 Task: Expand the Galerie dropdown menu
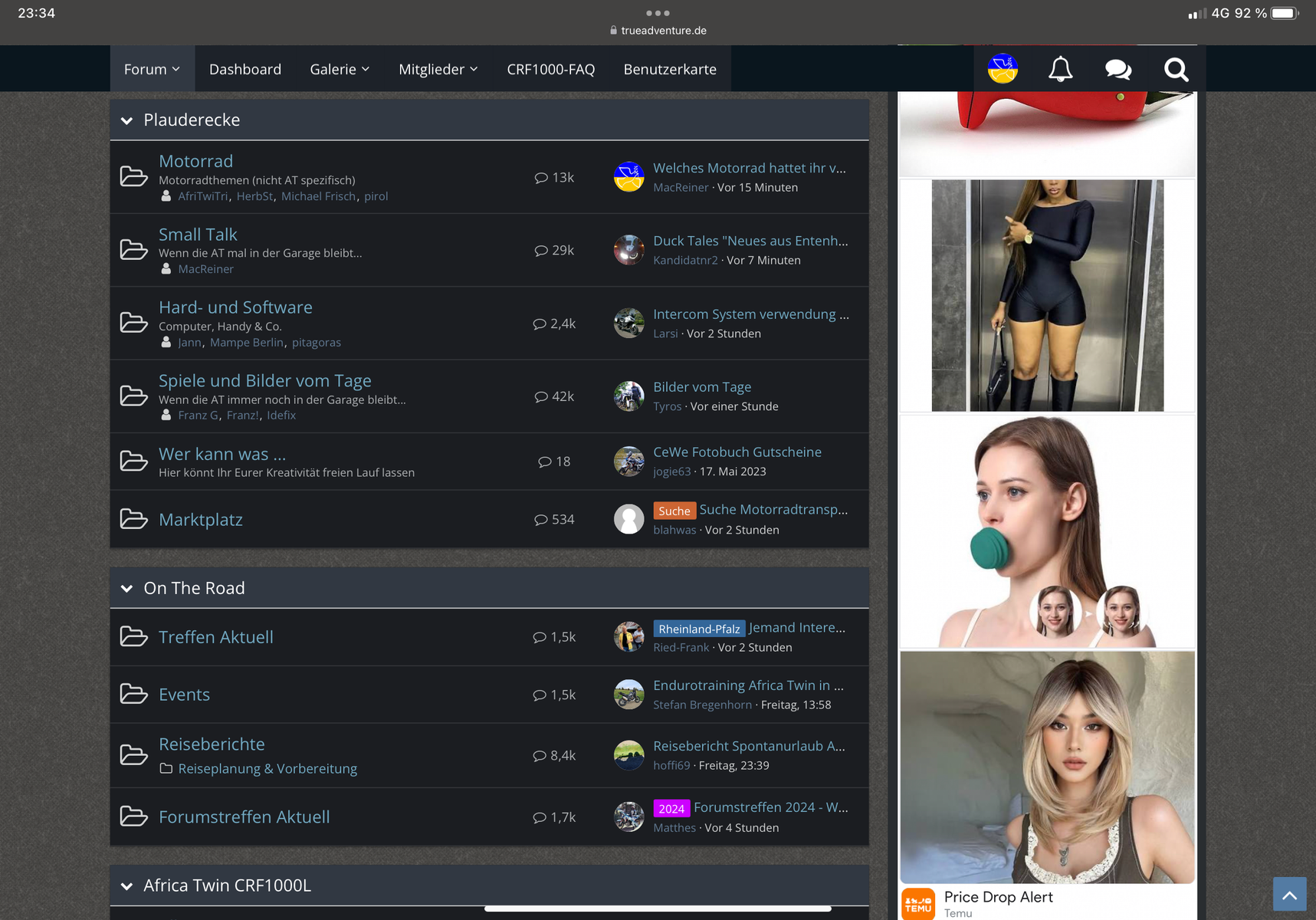[x=340, y=69]
